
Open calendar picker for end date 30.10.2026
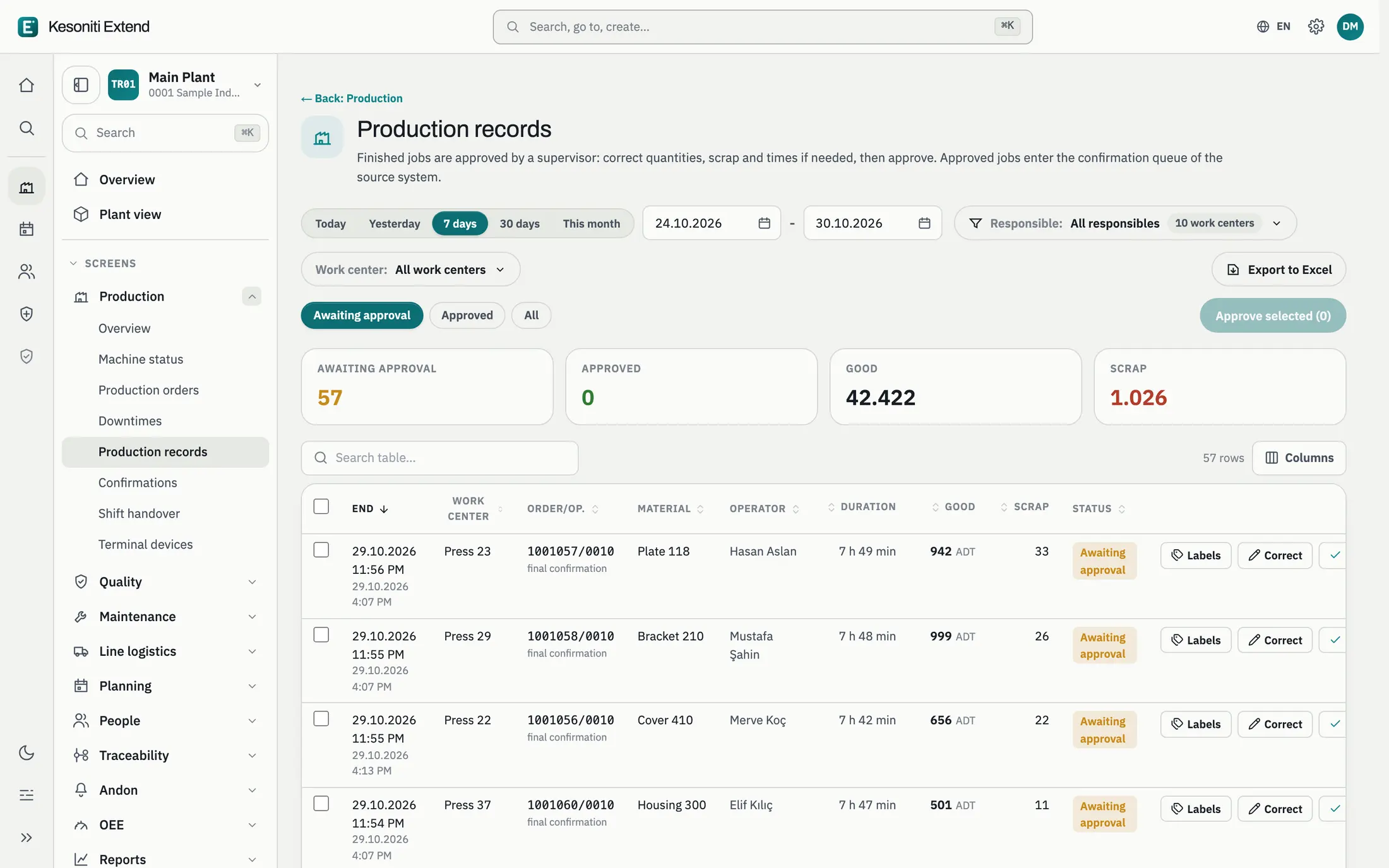pyautogui.click(x=924, y=223)
